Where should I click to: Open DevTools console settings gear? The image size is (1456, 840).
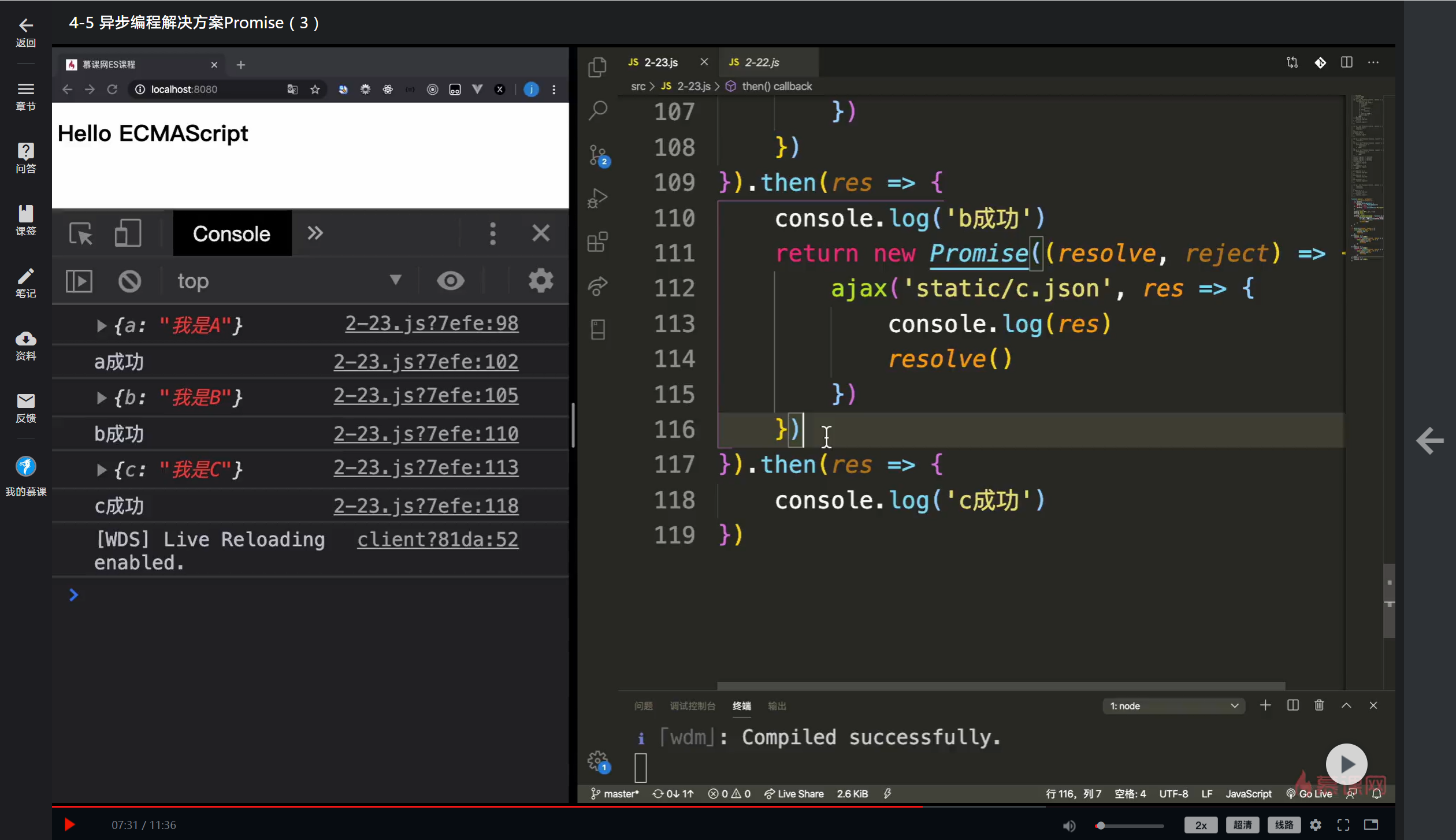tap(540, 281)
